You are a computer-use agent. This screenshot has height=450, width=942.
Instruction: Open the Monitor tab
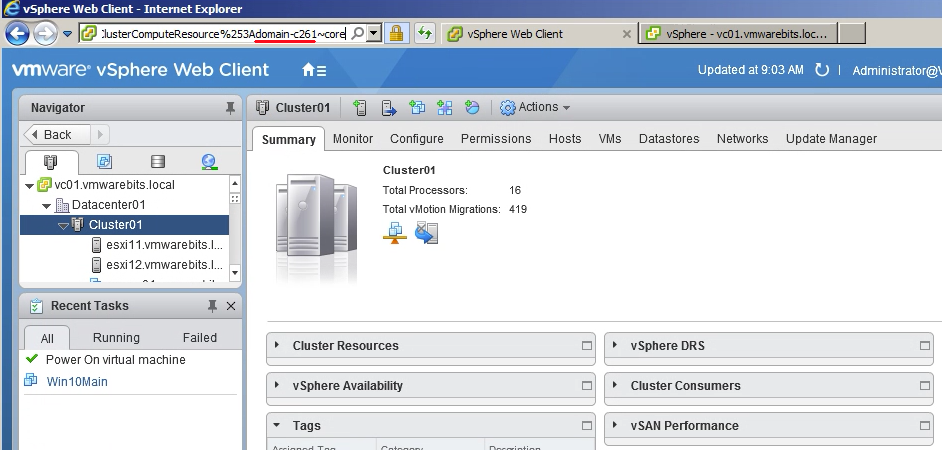tap(353, 139)
